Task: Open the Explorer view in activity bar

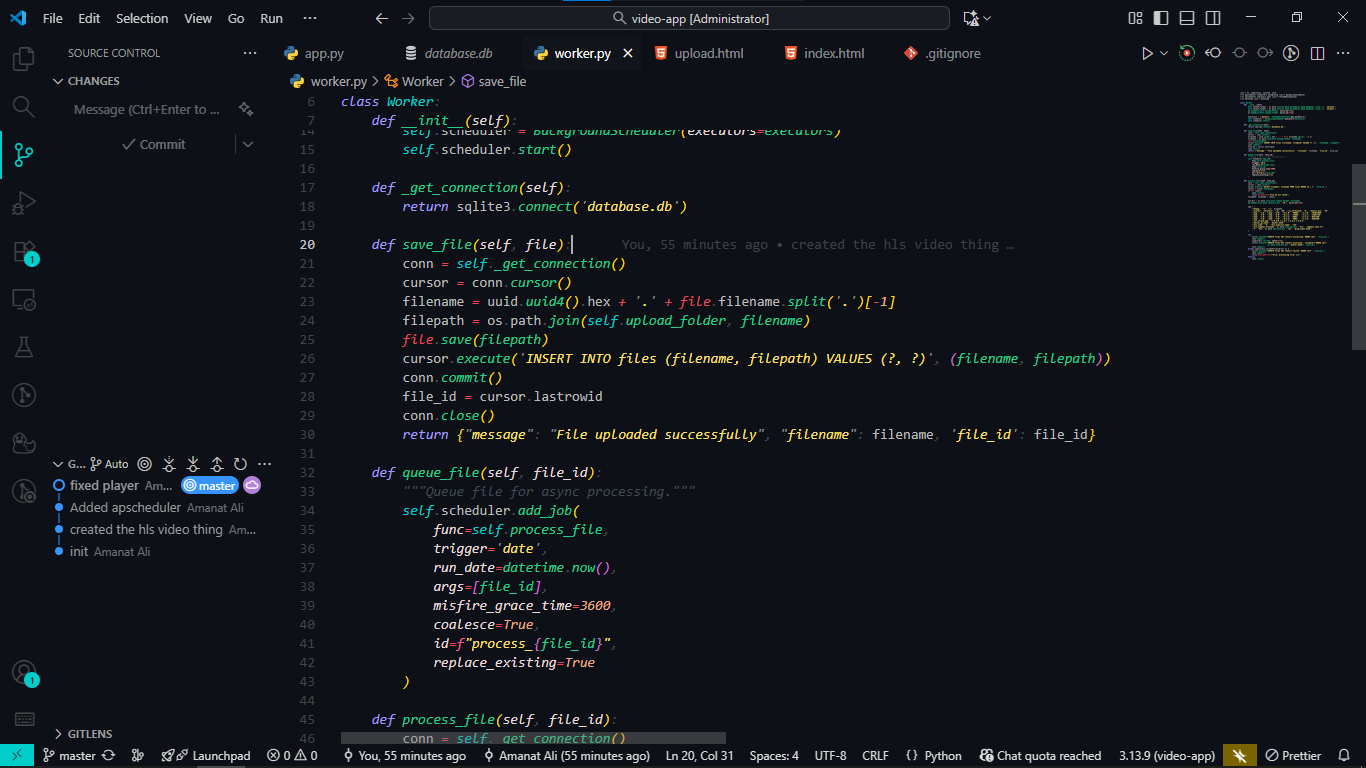Action: 23,59
